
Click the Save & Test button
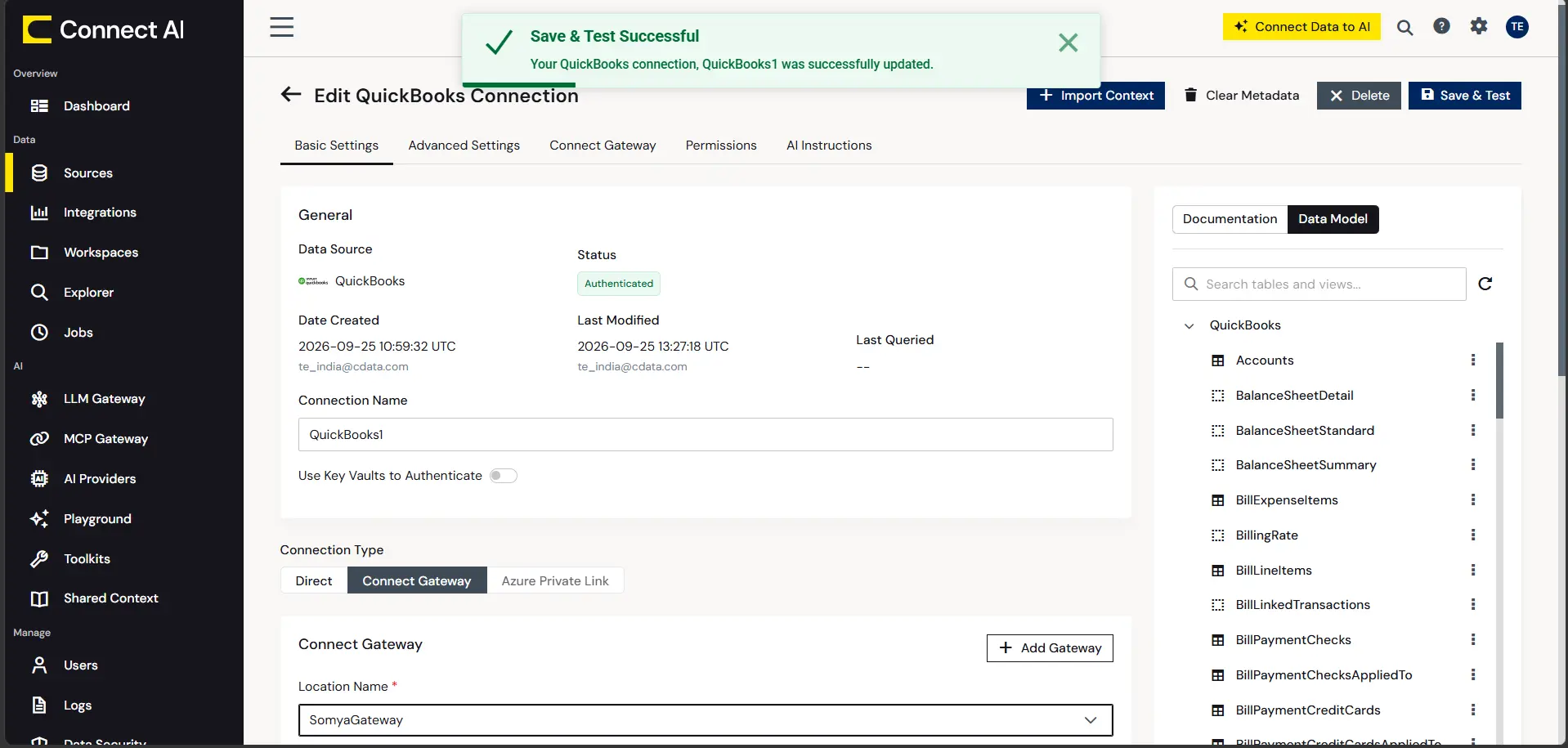coord(1464,96)
